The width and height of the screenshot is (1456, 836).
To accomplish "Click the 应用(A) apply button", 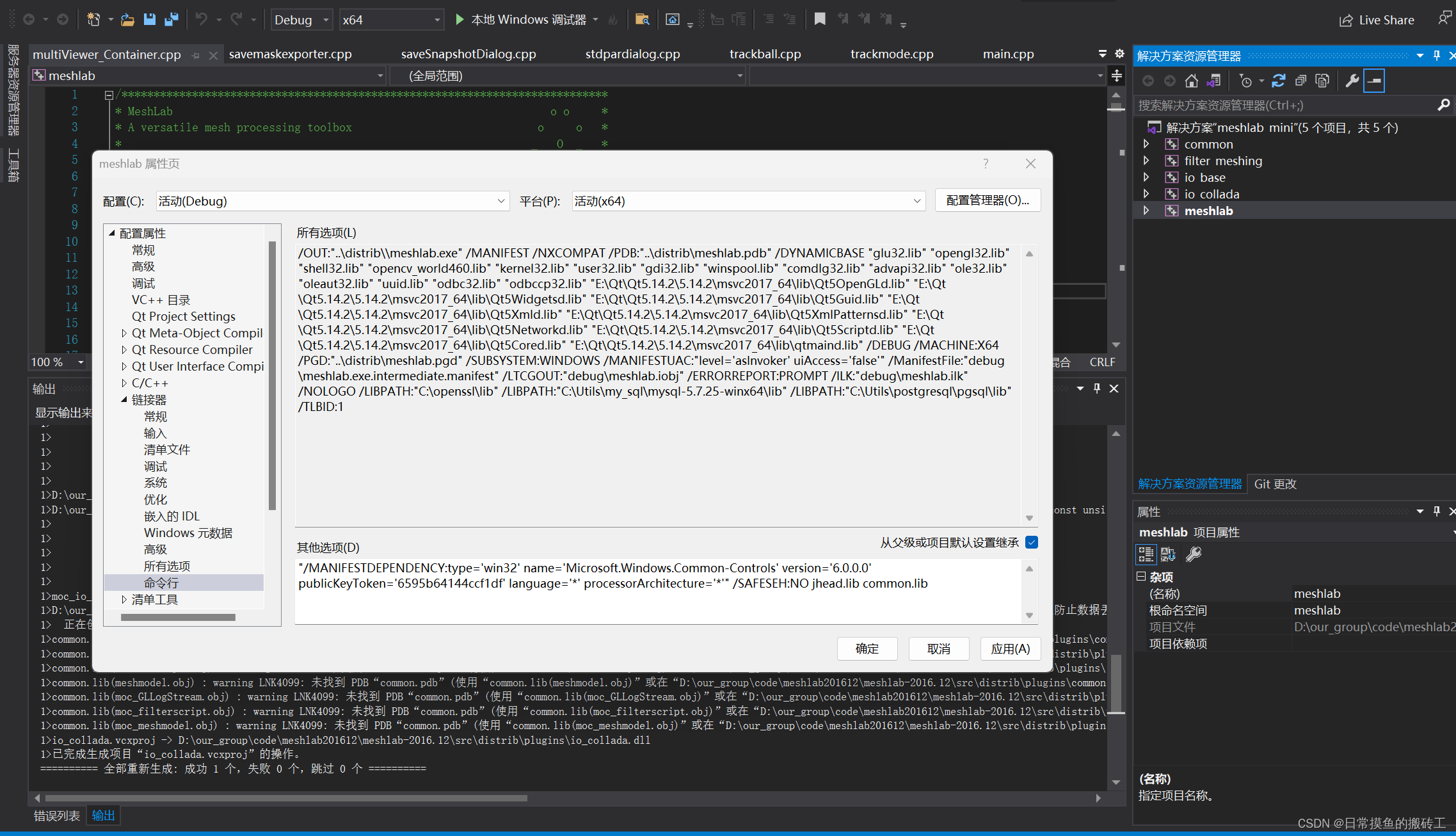I will click(1010, 648).
